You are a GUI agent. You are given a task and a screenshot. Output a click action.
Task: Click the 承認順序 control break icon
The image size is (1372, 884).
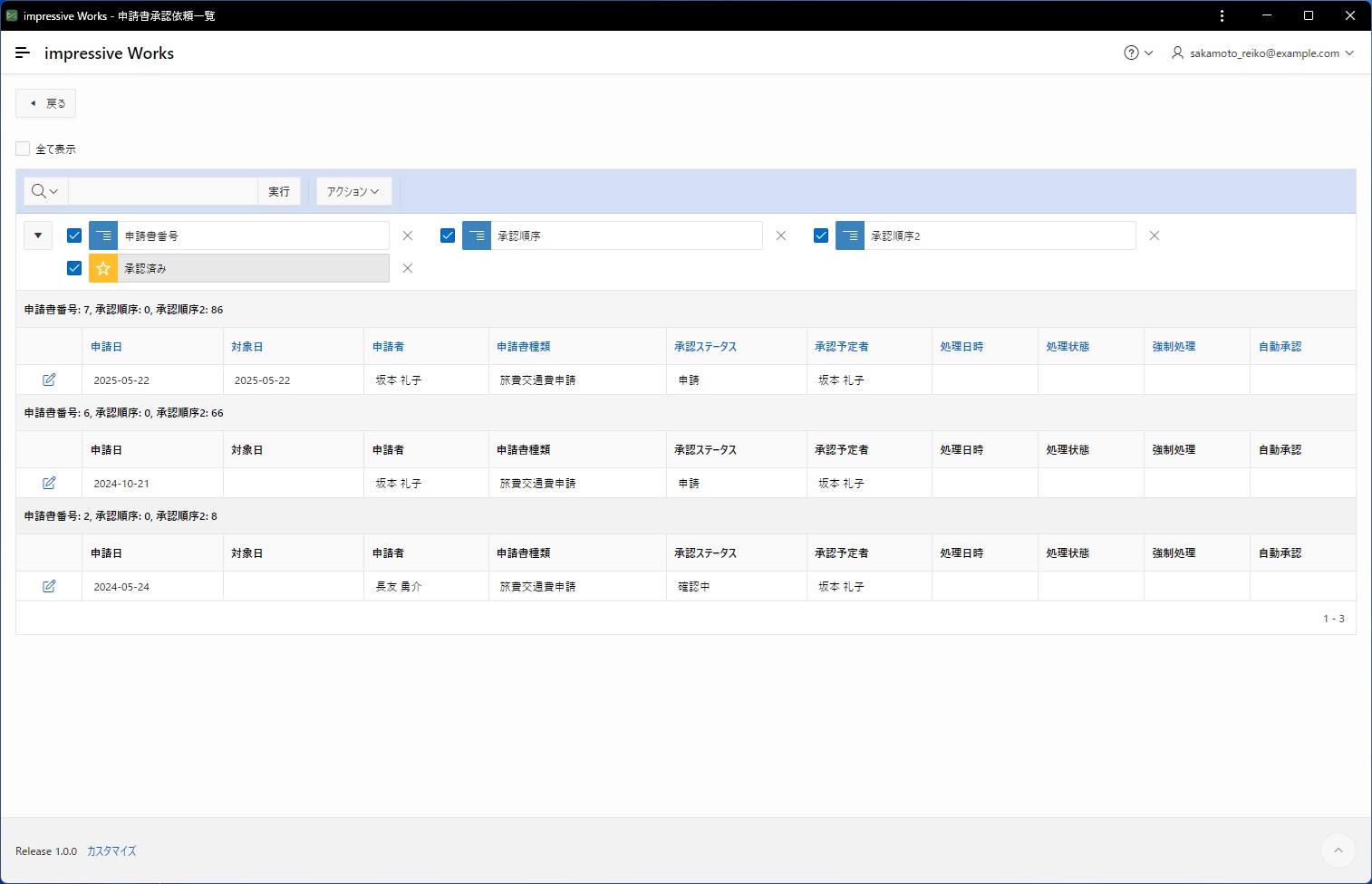coord(477,235)
